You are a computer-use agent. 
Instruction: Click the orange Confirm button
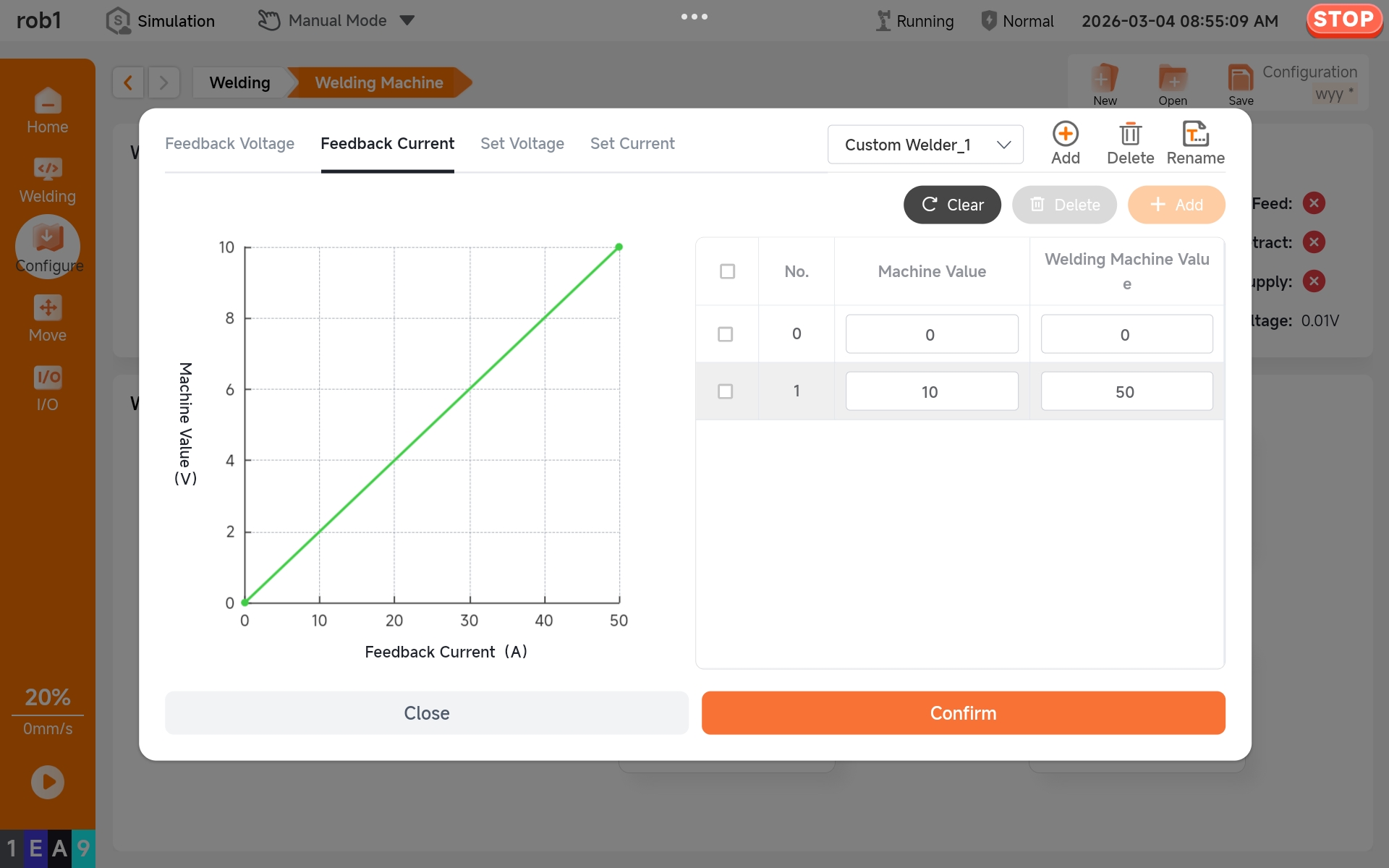(963, 713)
